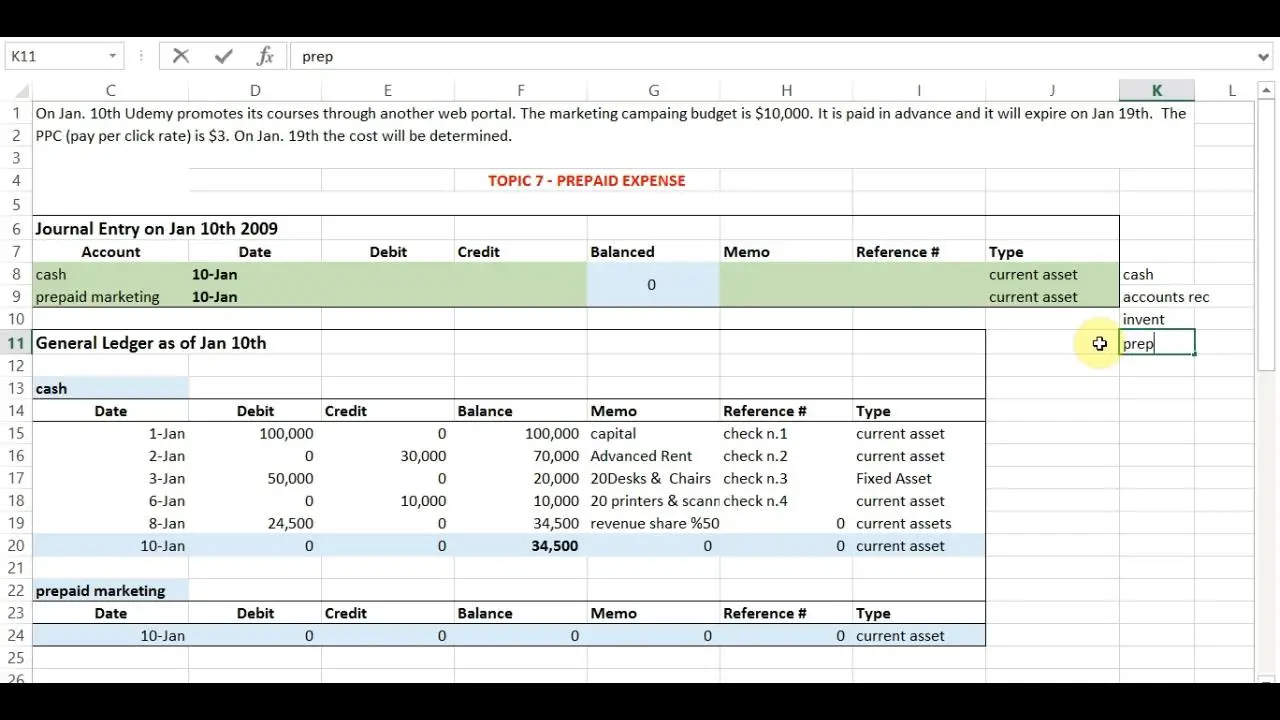The image size is (1280, 720).
Task: Select row 20 header
Action: tap(16, 546)
